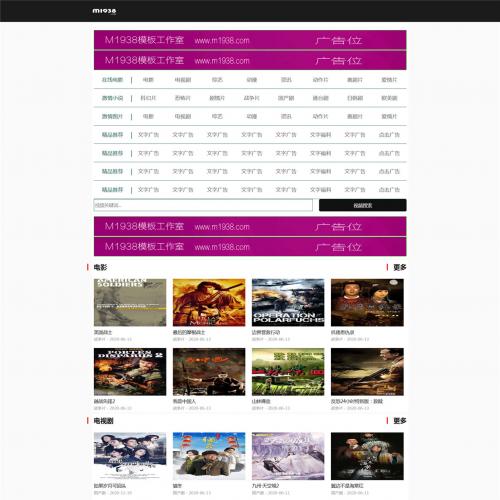Select 动漫 in the 在线电影 row

coord(252,80)
